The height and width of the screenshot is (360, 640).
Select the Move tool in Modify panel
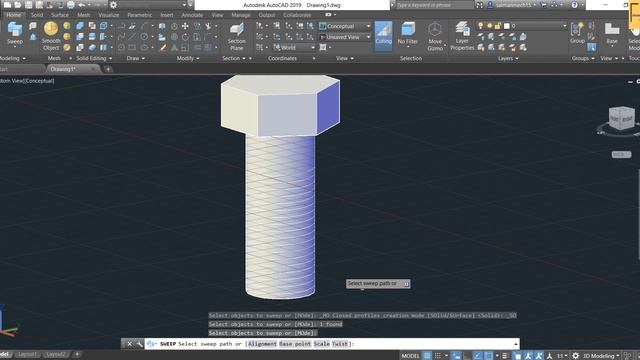[x=185, y=26]
